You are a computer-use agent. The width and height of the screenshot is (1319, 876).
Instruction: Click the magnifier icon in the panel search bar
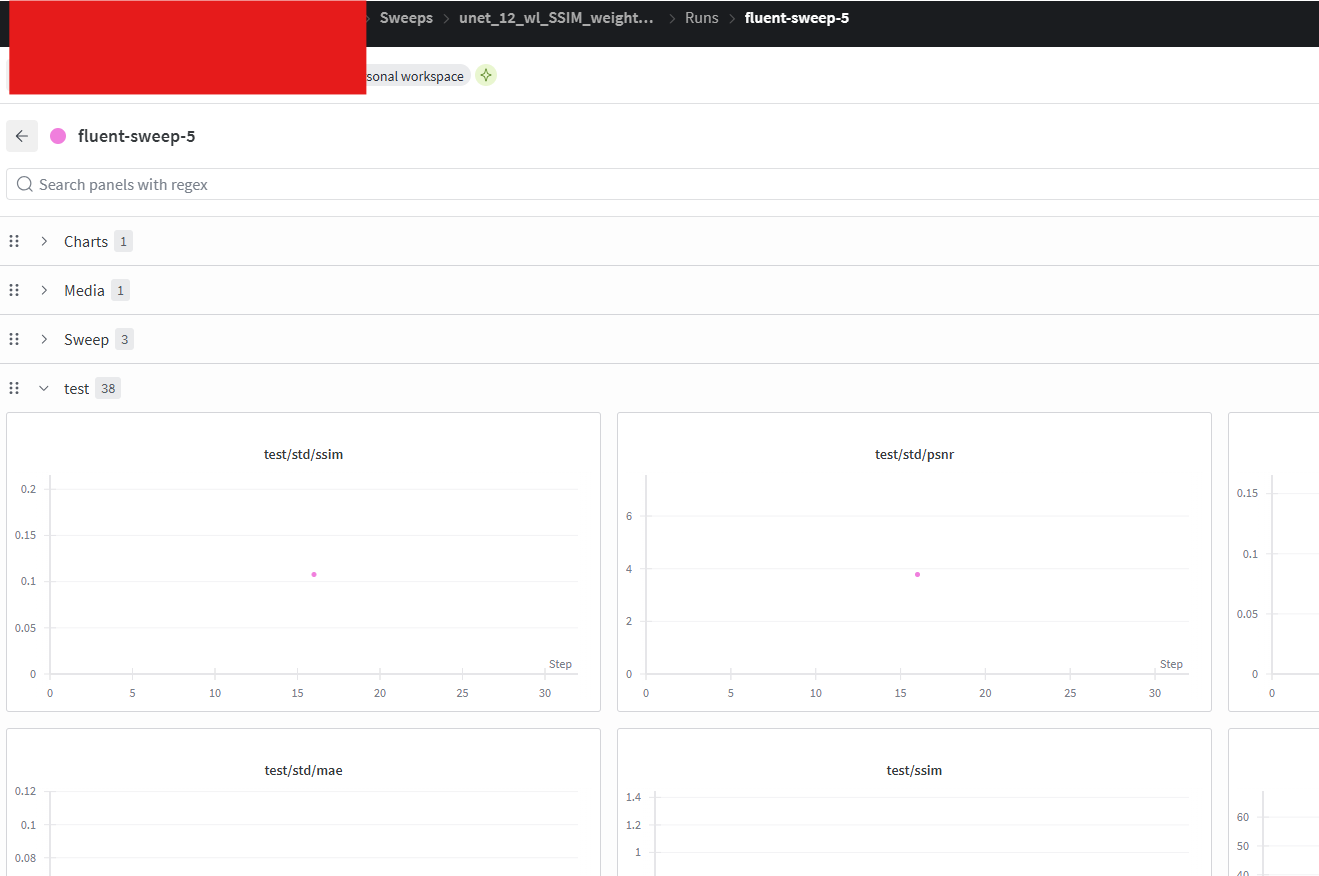24,184
